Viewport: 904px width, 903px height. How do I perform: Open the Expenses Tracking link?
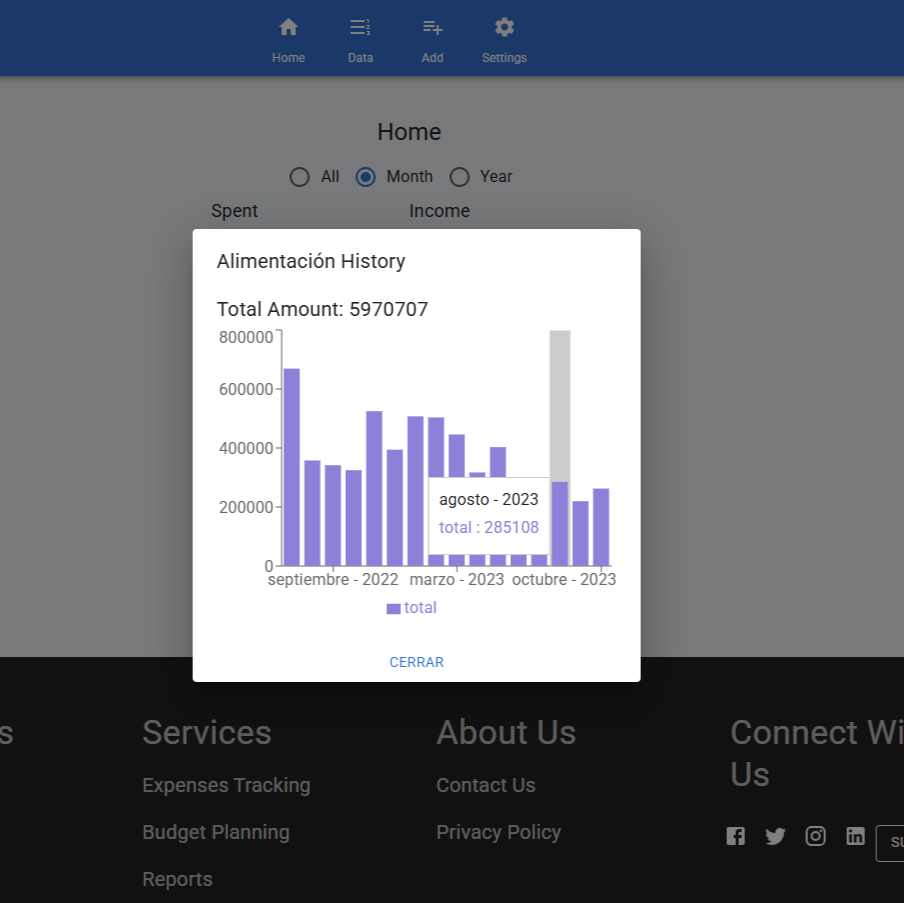226,785
